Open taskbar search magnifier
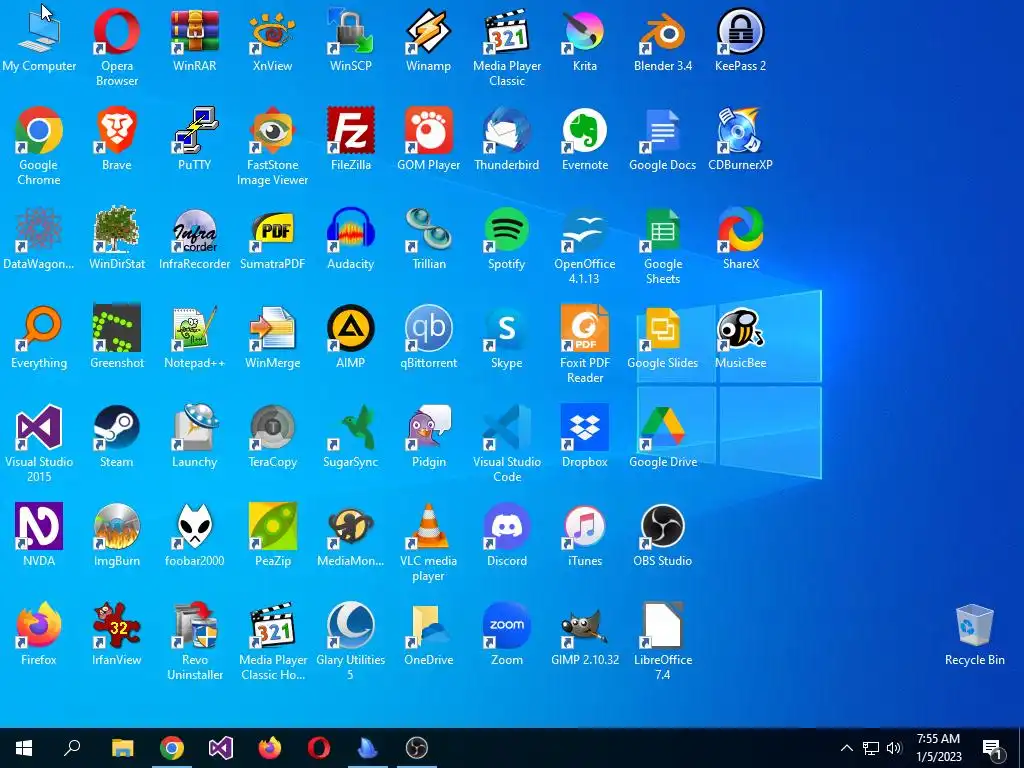1024x768 pixels. pos(72,748)
